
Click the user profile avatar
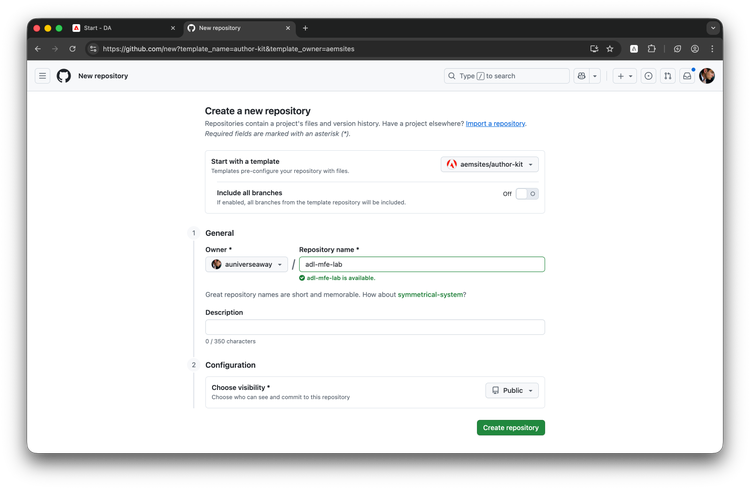[x=707, y=76]
